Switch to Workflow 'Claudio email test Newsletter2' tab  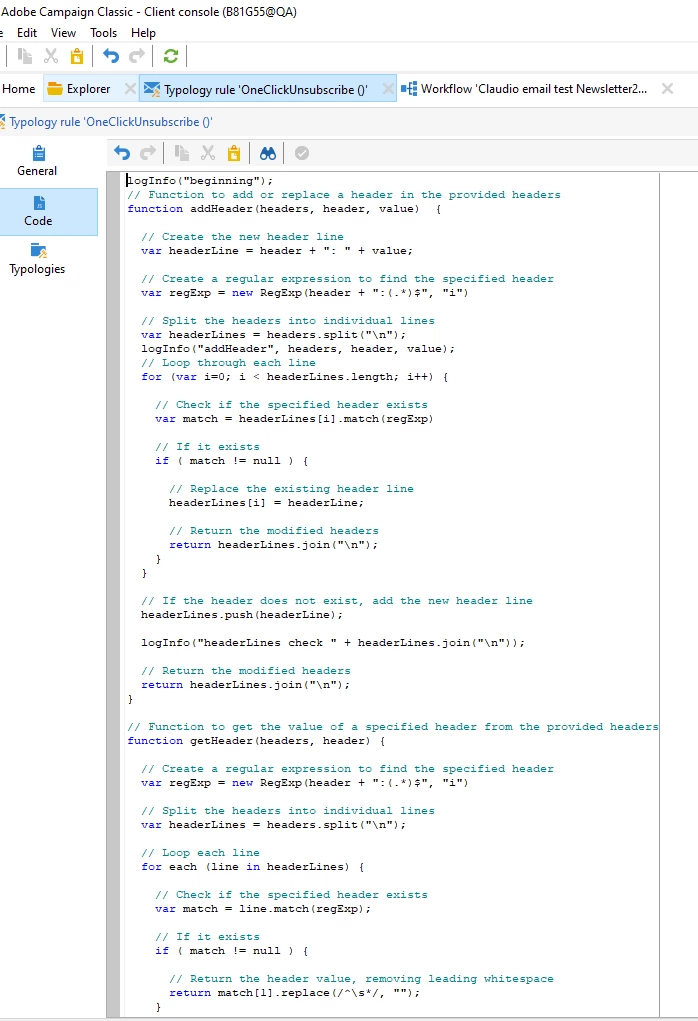pyautogui.click(x=534, y=89)
